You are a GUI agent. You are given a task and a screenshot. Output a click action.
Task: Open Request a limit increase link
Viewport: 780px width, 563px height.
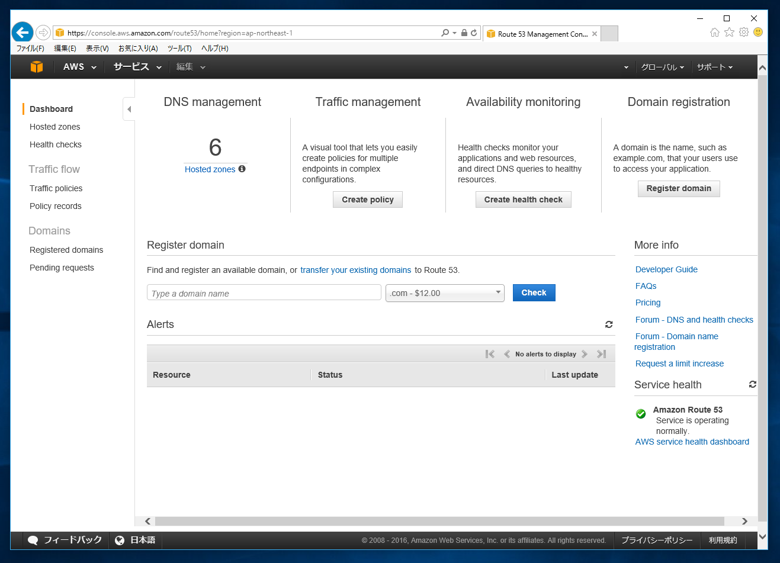tap(679, 364)
